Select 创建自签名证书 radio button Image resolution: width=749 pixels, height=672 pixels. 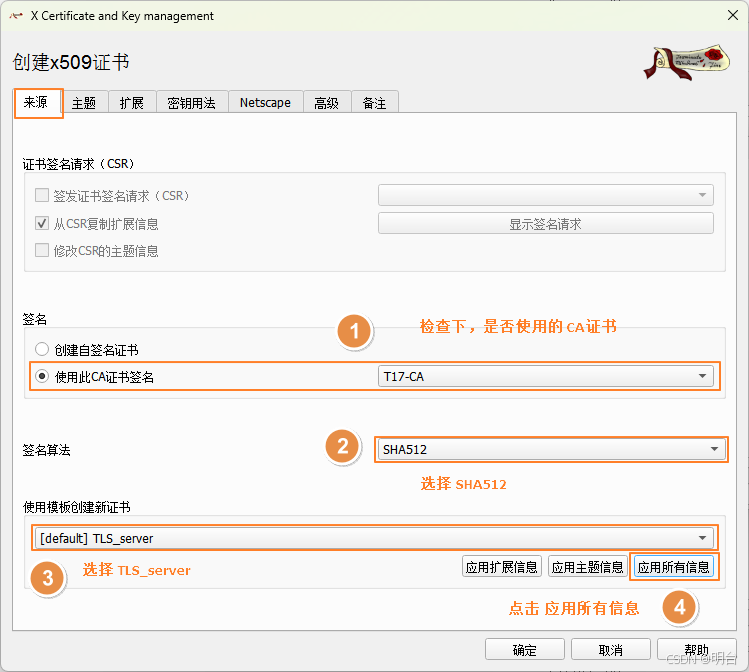(x=42, y=350)
